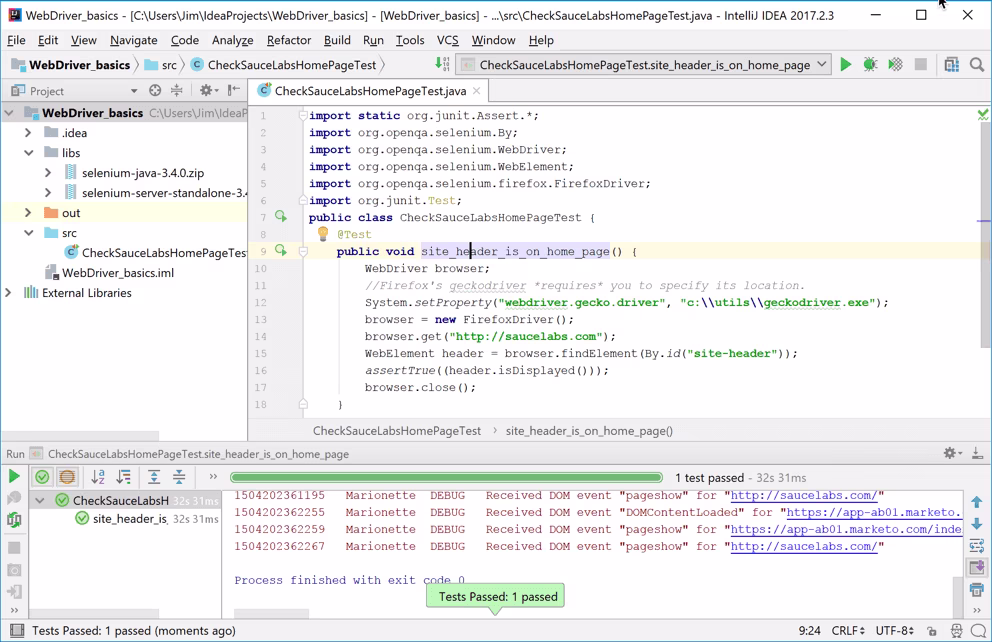Image resolution: width=992 pixels, height=642 pixels.
Task: Toggle Show Ignored tests filter
Action: coord(67,477)
